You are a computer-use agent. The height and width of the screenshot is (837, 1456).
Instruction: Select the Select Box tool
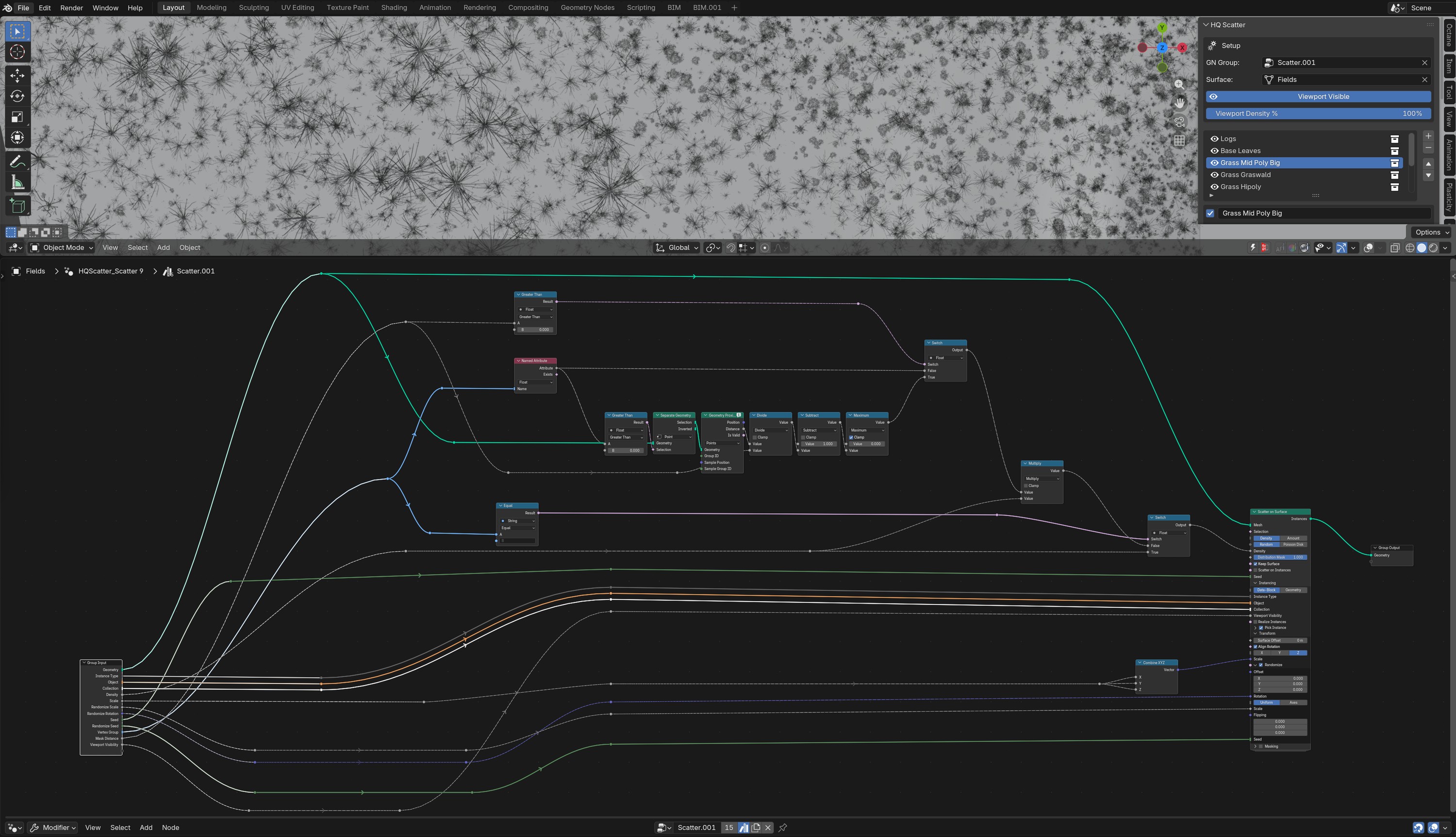coord(17,31)
